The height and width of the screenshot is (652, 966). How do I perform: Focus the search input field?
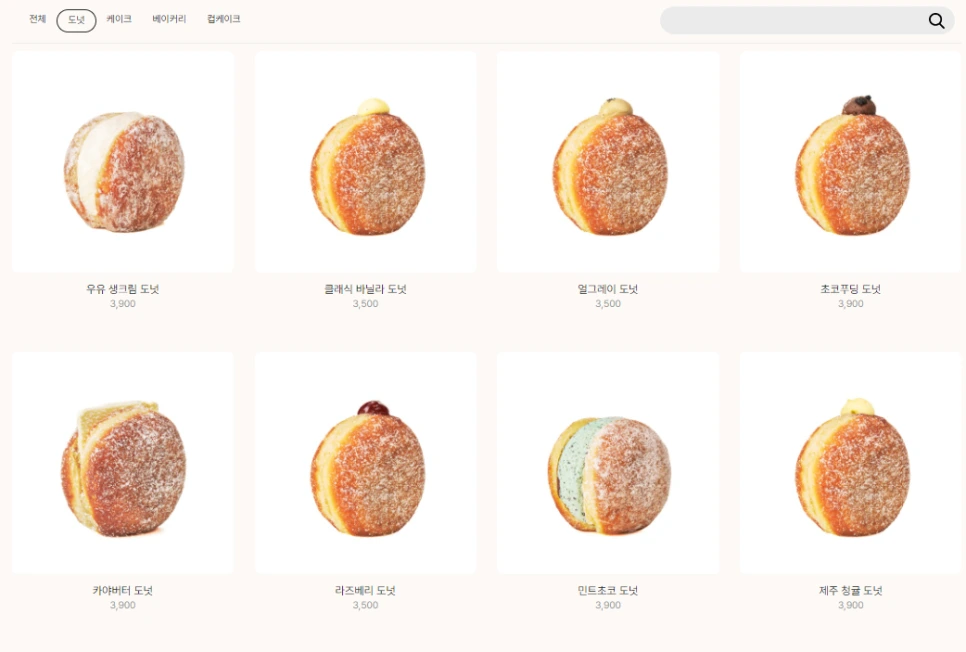click(x=793, y=21)
